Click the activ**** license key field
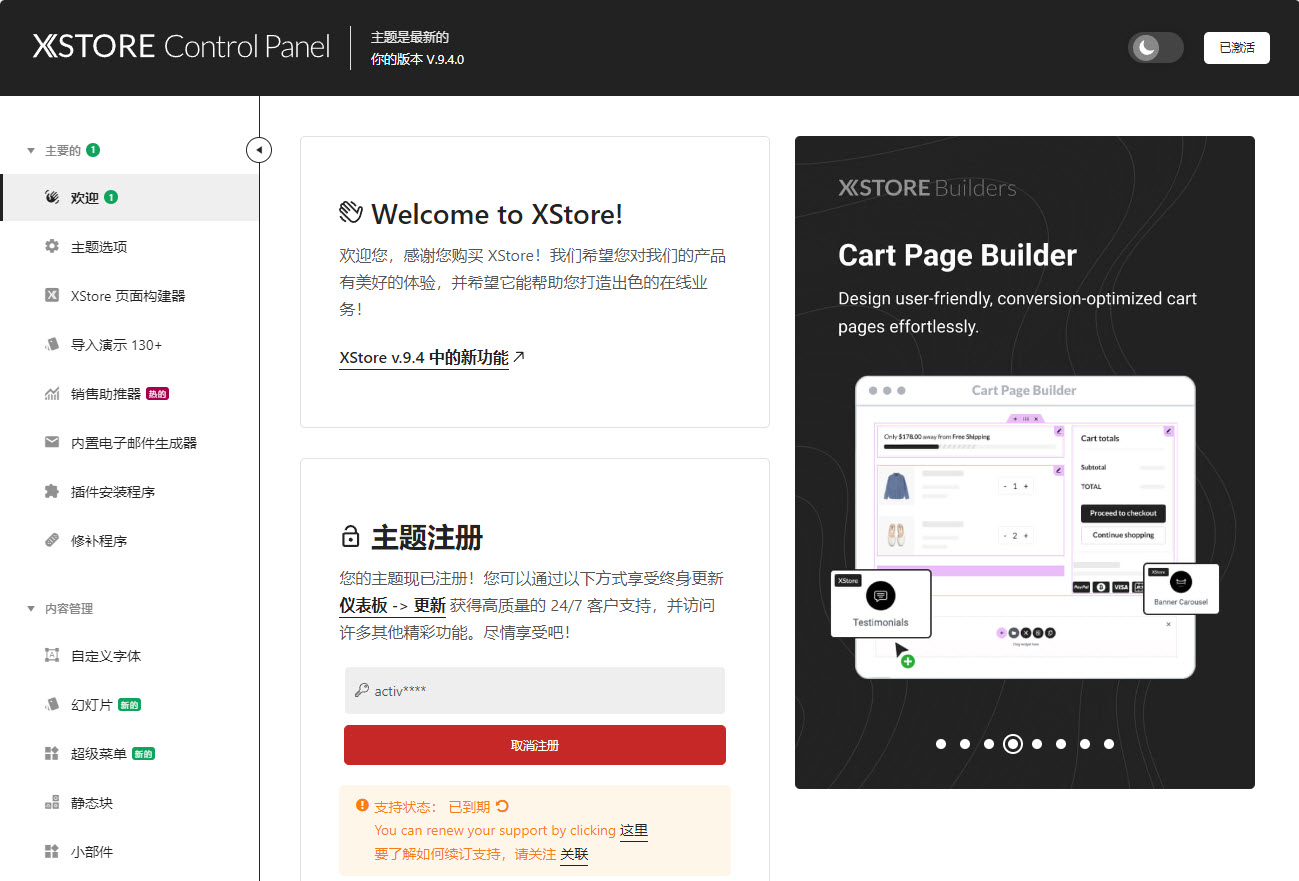1299x881 pixels. (534, 690)
